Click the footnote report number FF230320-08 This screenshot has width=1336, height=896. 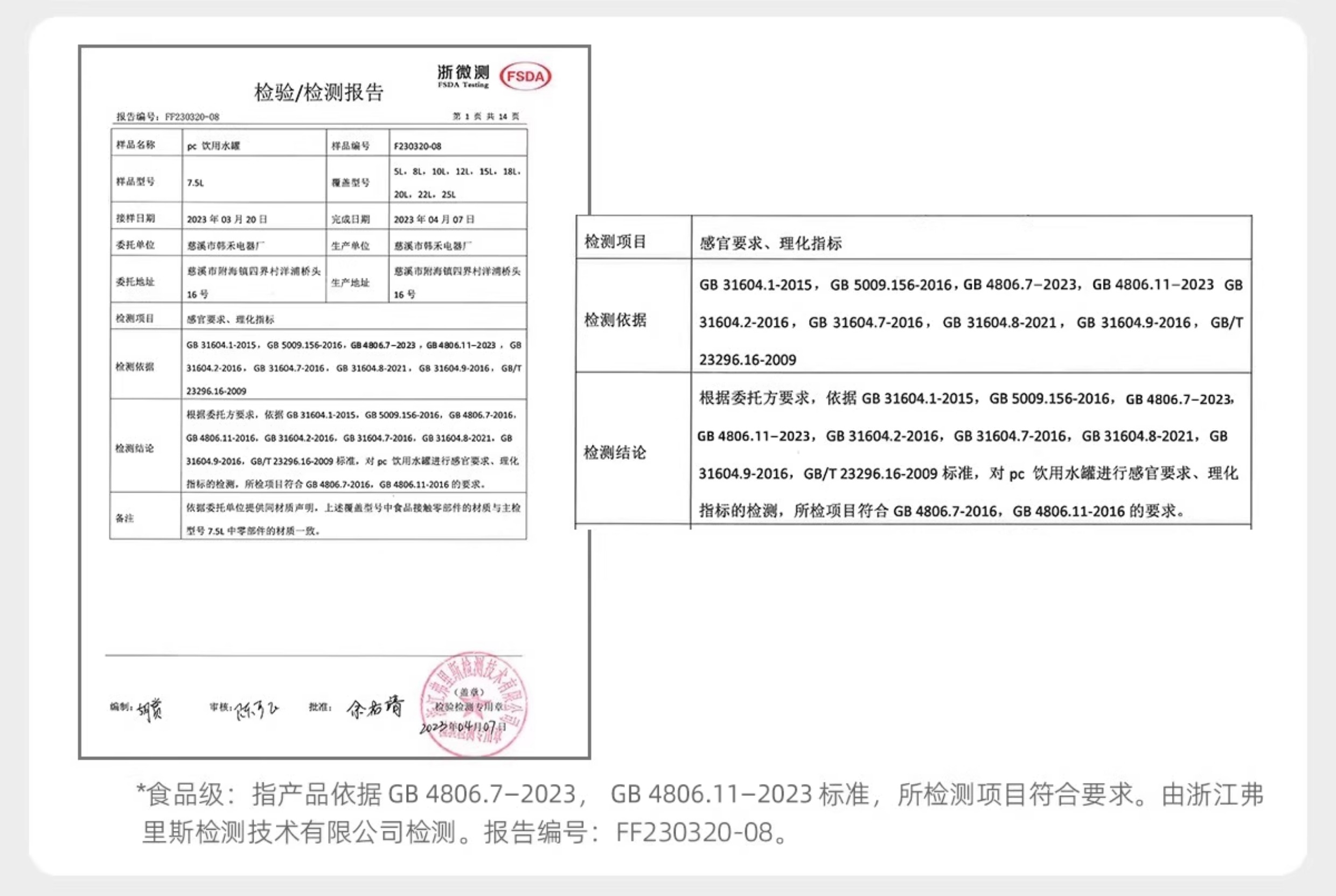tap(694, 832)
